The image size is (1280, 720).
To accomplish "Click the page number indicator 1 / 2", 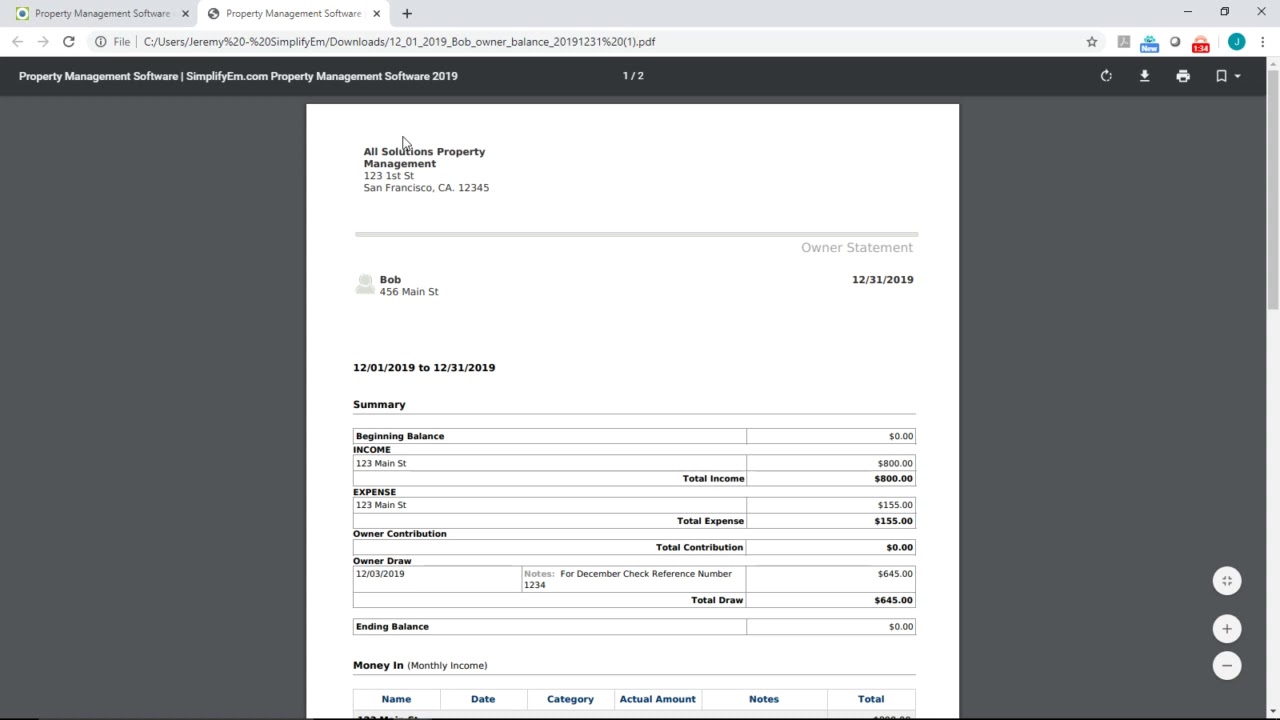I will pos(633,76).
